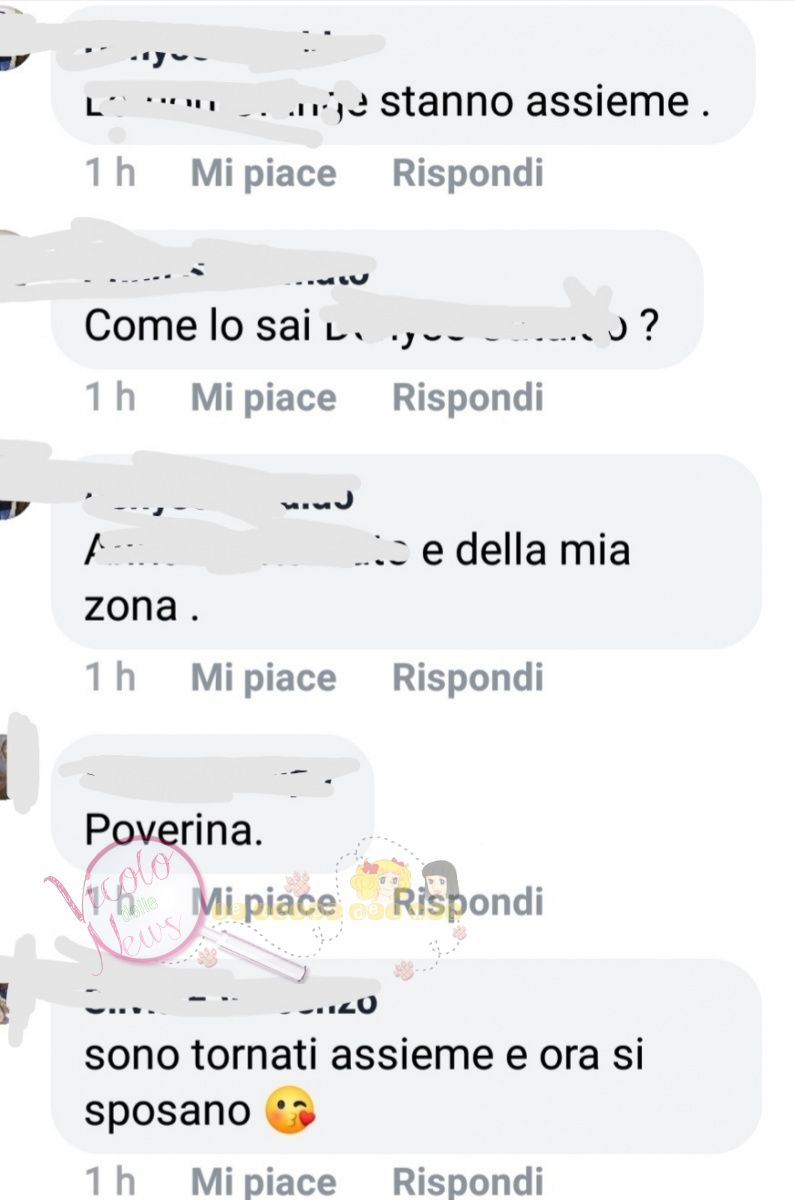Reply to the "Poverina." comment using Rispondi
Screen dimensions: 795x1200
468,901
